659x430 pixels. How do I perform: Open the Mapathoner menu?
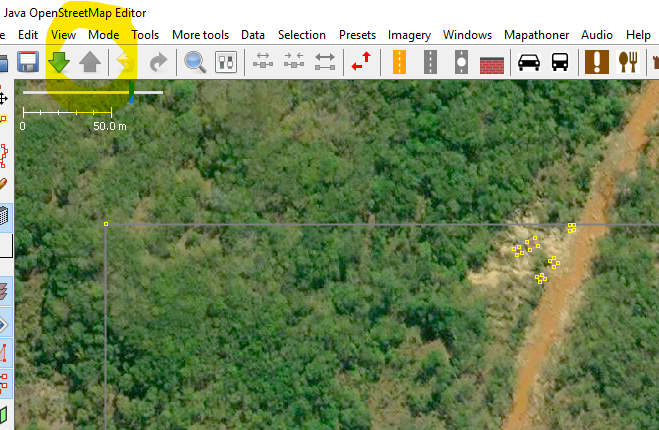(x=538, y=34)
